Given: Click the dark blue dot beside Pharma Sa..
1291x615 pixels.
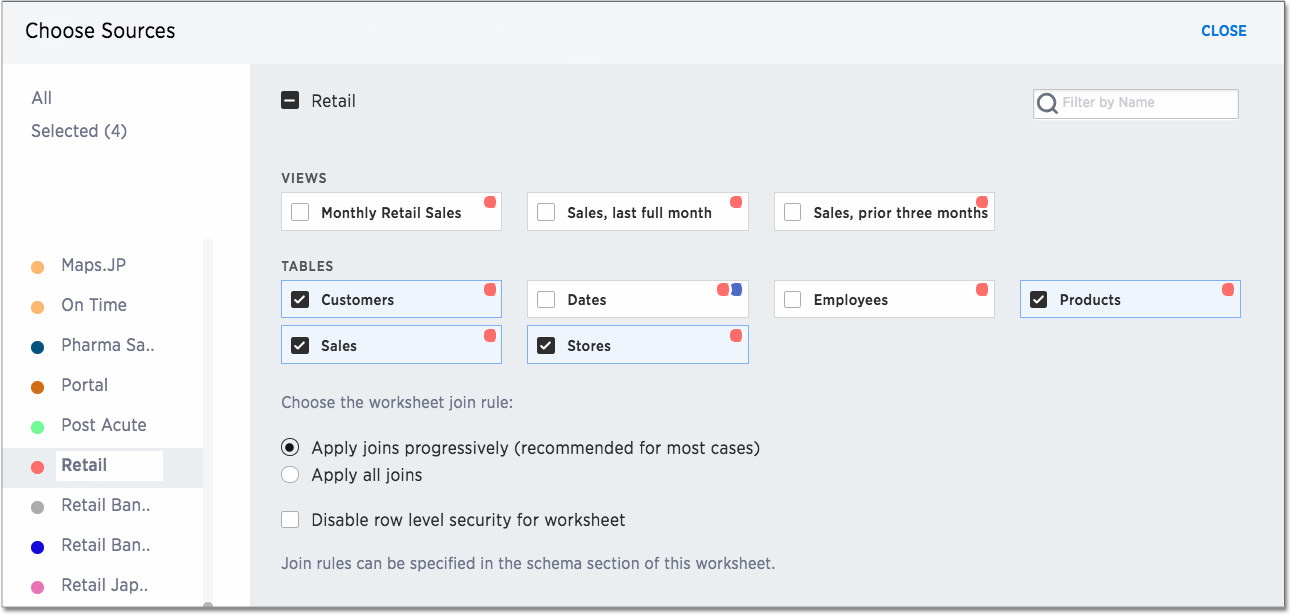Looking at the screenshot, I should click(38, 347).
